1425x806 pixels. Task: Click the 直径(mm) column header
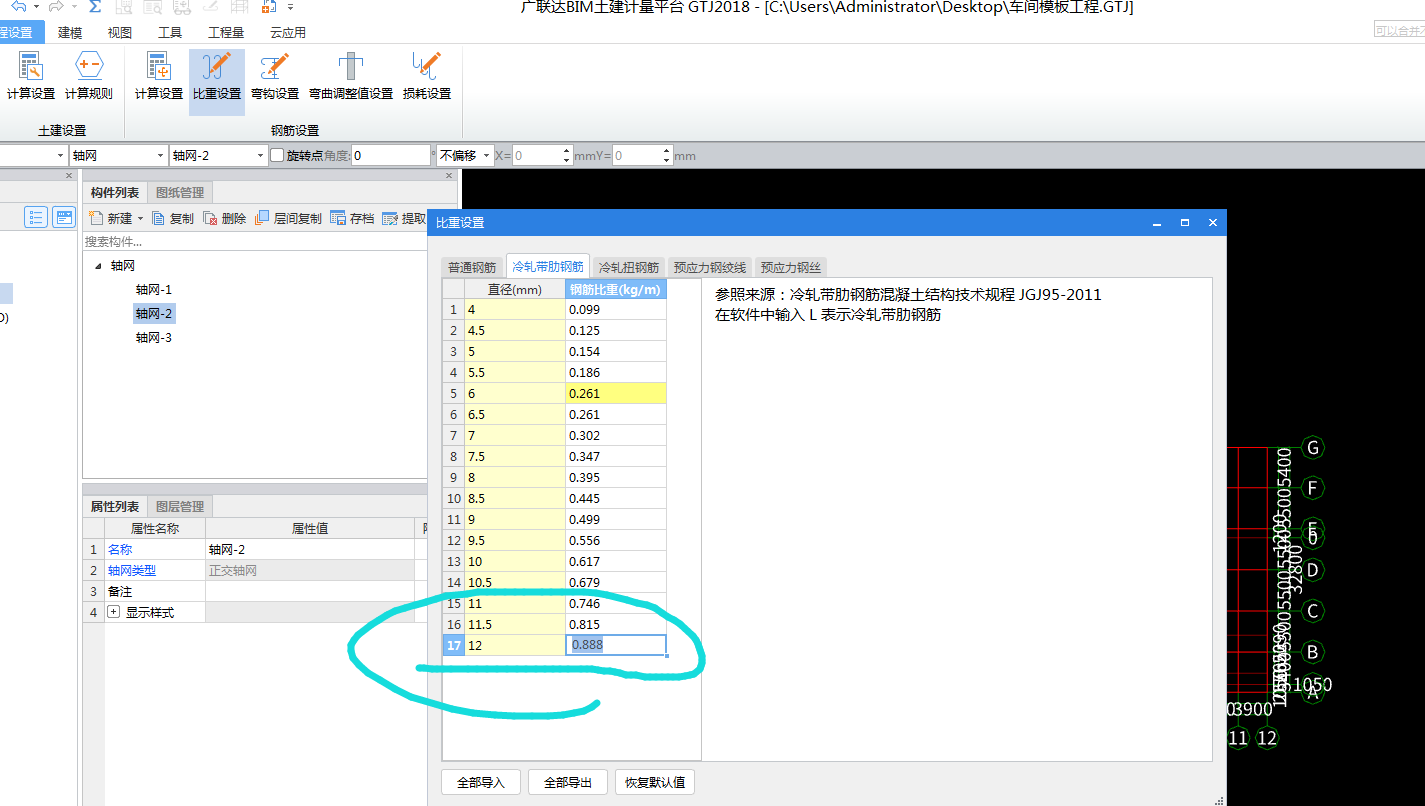tap(515, 290)
